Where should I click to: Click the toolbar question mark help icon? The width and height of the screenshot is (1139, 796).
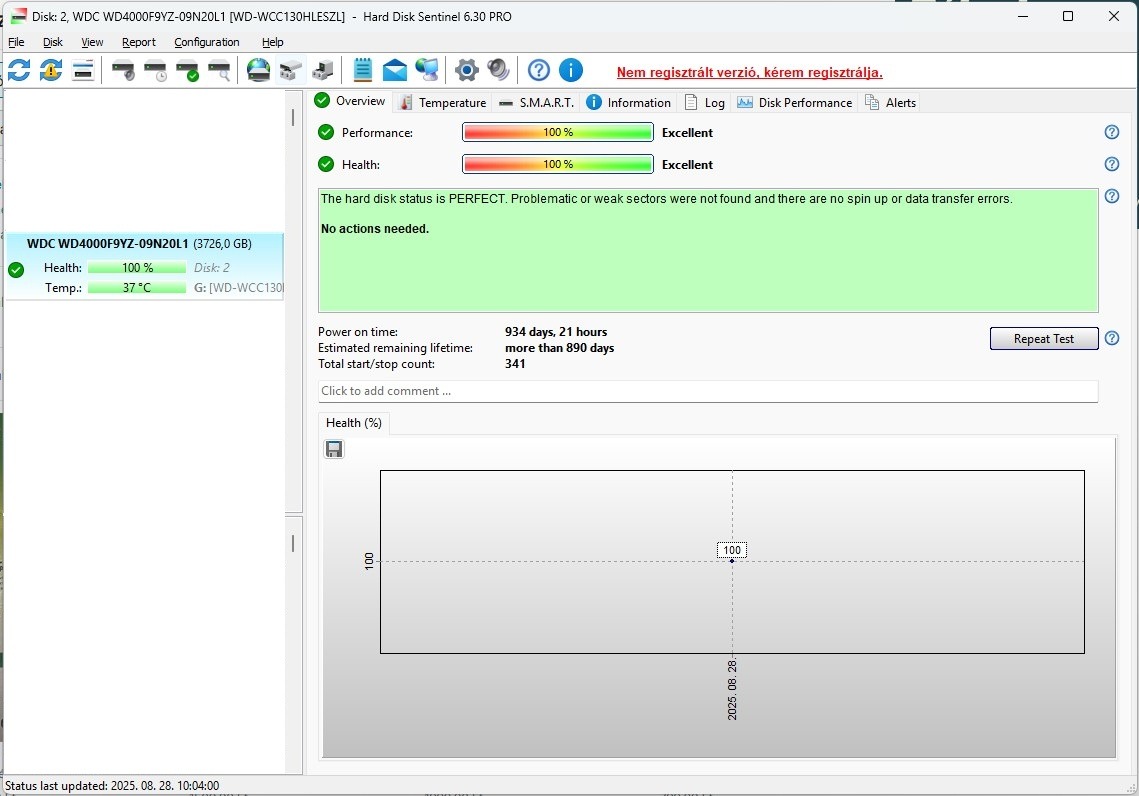tap(538, 70)
